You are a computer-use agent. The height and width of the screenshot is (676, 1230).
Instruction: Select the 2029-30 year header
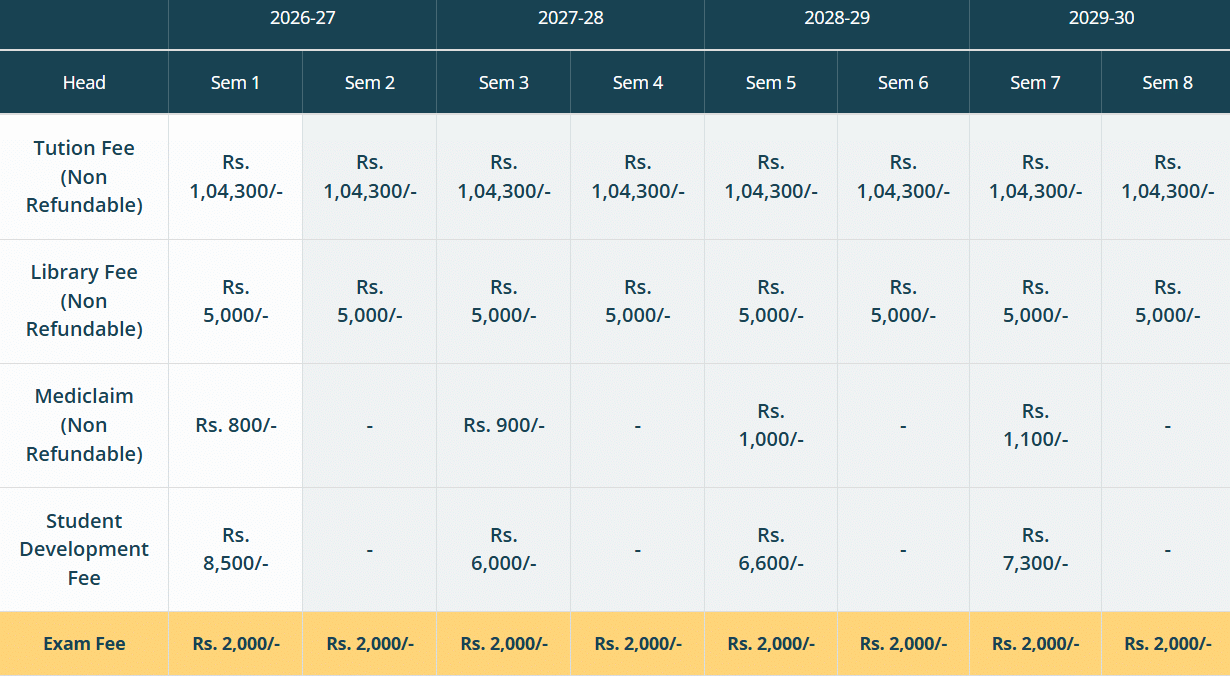click(x=1101, y=18)
